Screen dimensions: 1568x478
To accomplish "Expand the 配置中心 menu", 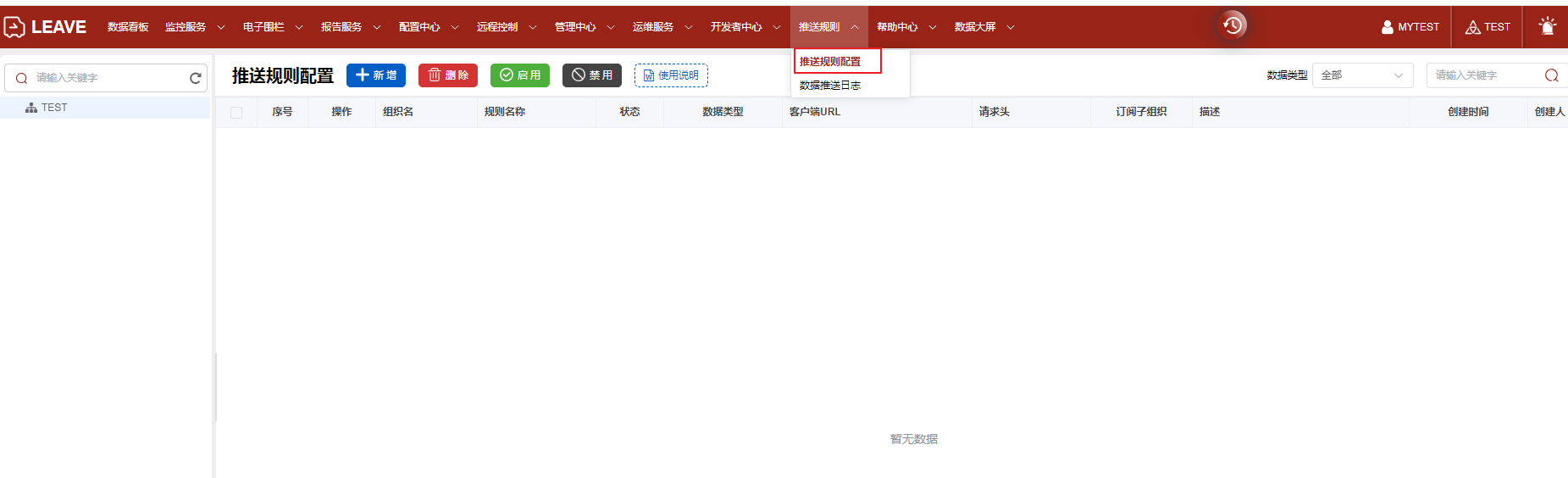I will click(x=428, y=27).
